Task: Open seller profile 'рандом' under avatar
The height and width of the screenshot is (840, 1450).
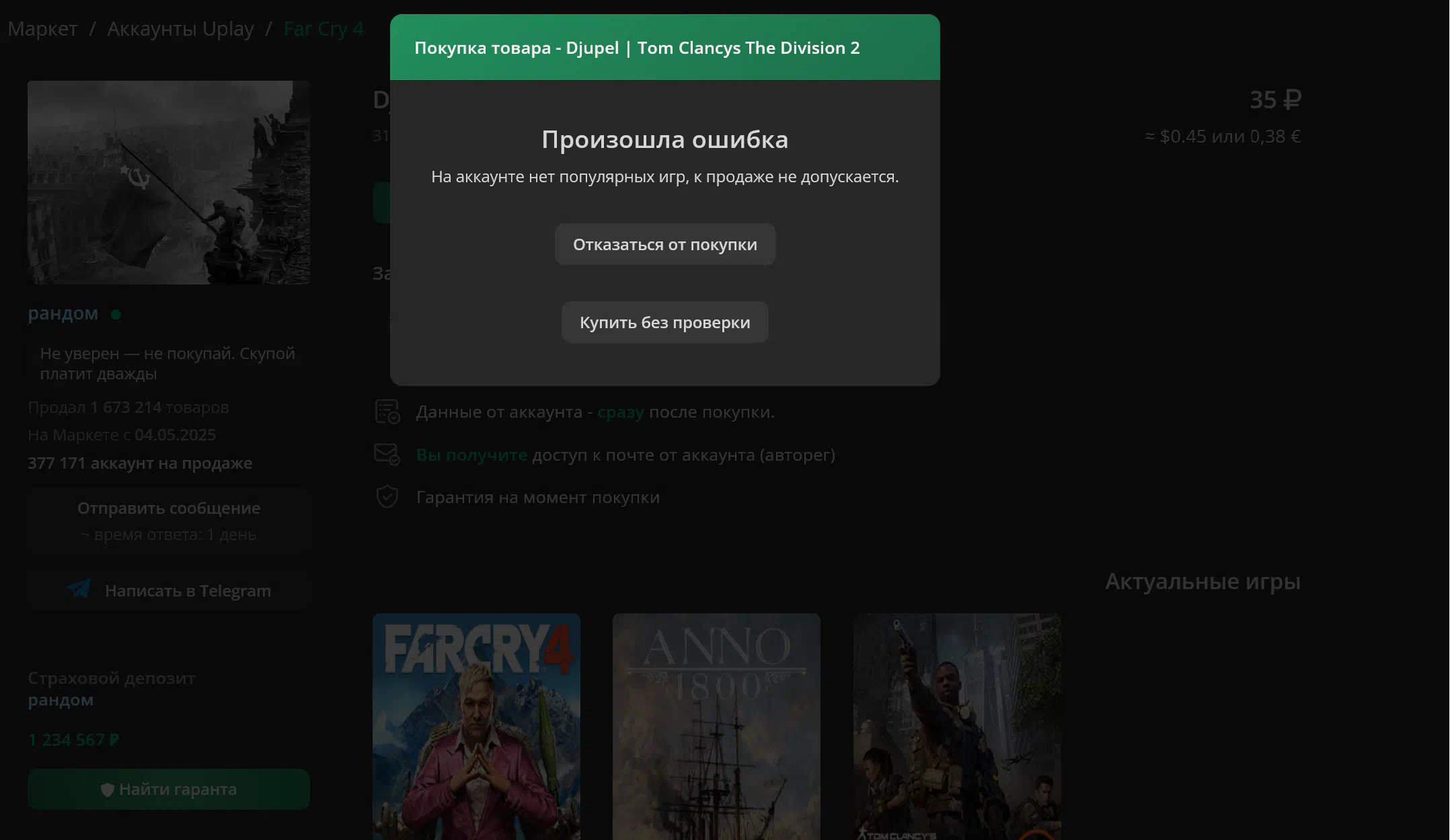Action: 63,313
